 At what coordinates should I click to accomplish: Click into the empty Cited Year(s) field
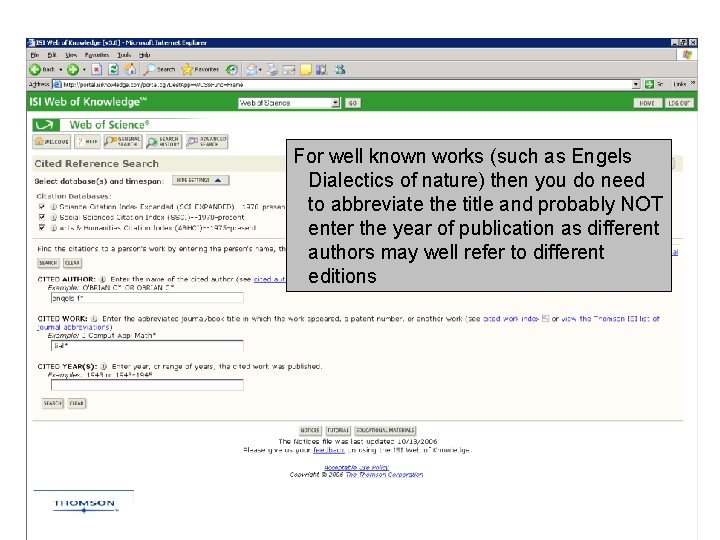point(147,385)
